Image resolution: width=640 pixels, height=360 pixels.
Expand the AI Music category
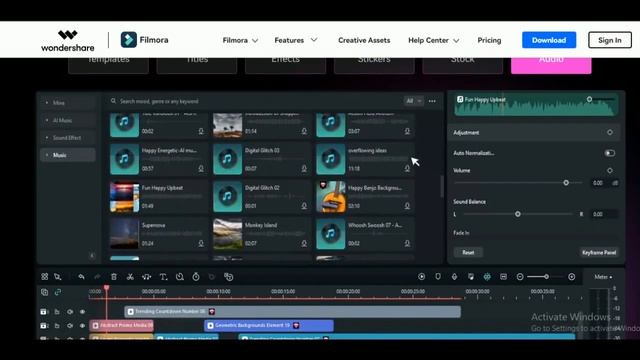pyautogui.click(x=68, y=120)
